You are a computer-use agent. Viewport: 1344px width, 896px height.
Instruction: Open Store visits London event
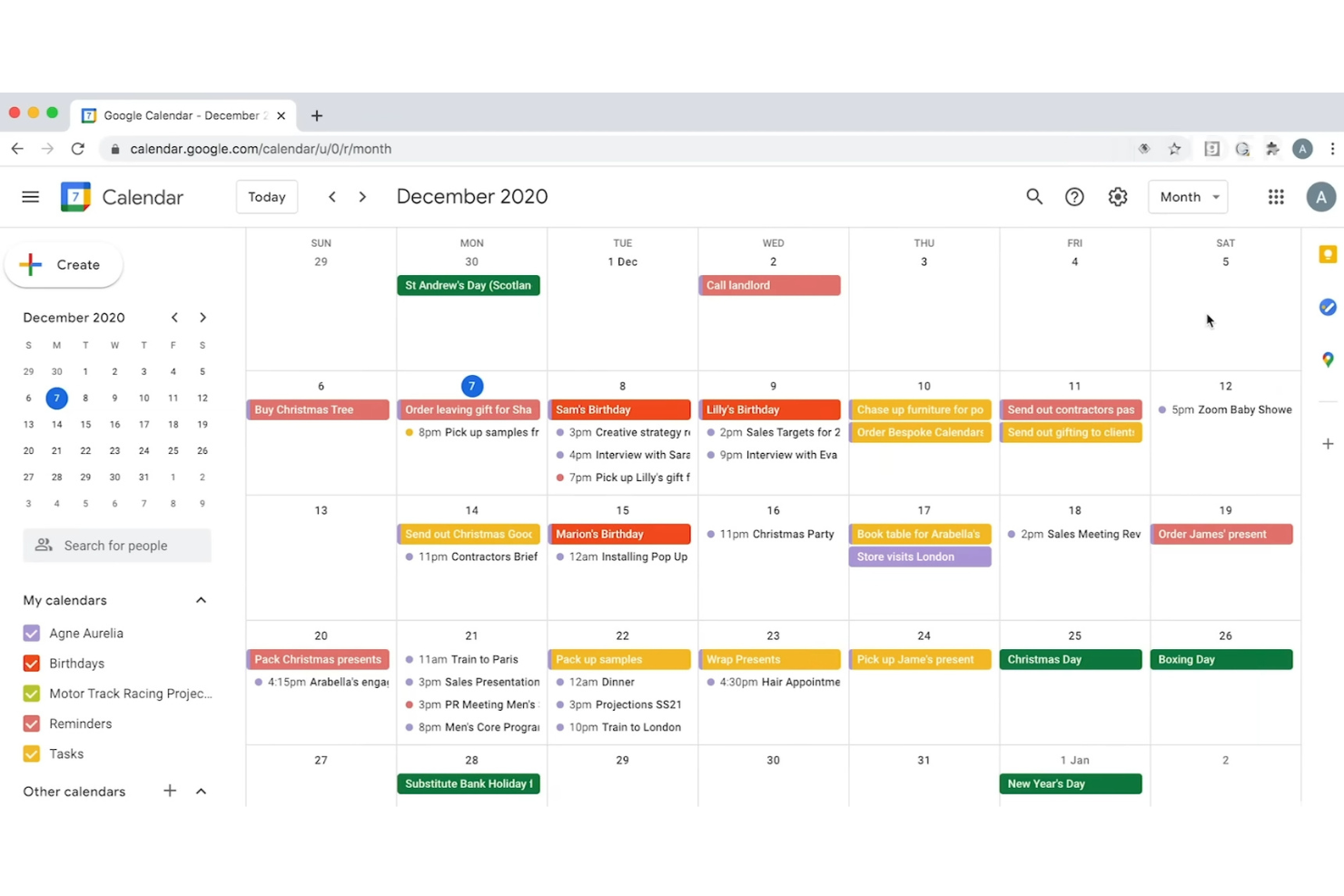pos(921,556)
